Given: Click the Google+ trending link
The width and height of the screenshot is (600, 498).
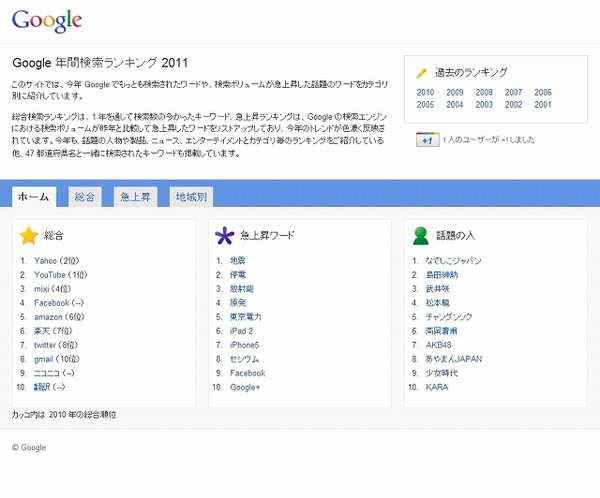Looking at the screenshot, I should point(245,387).
